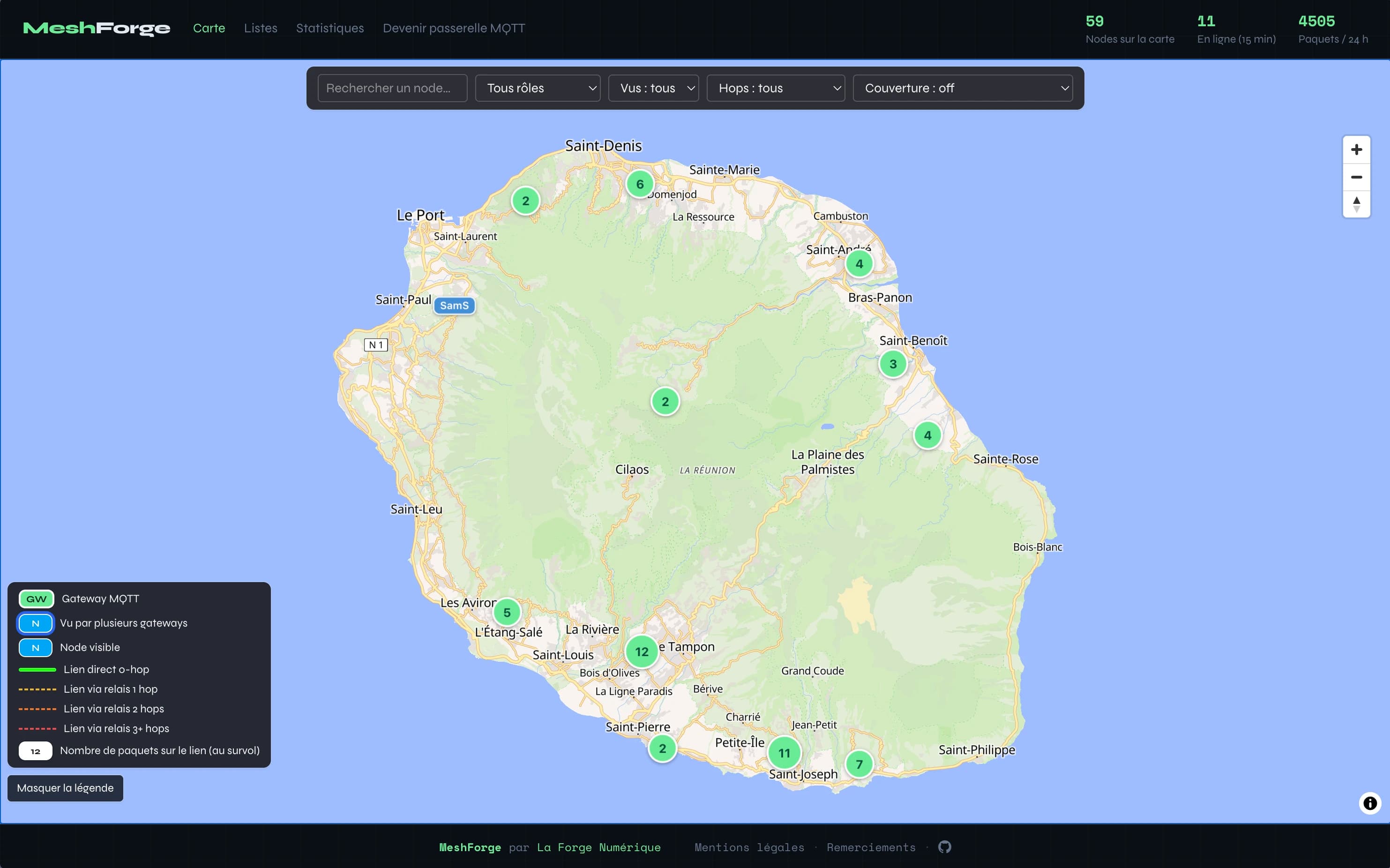
Task: Open the cluster of 2 near Saint-Pierre
Action: coord(662,748)
